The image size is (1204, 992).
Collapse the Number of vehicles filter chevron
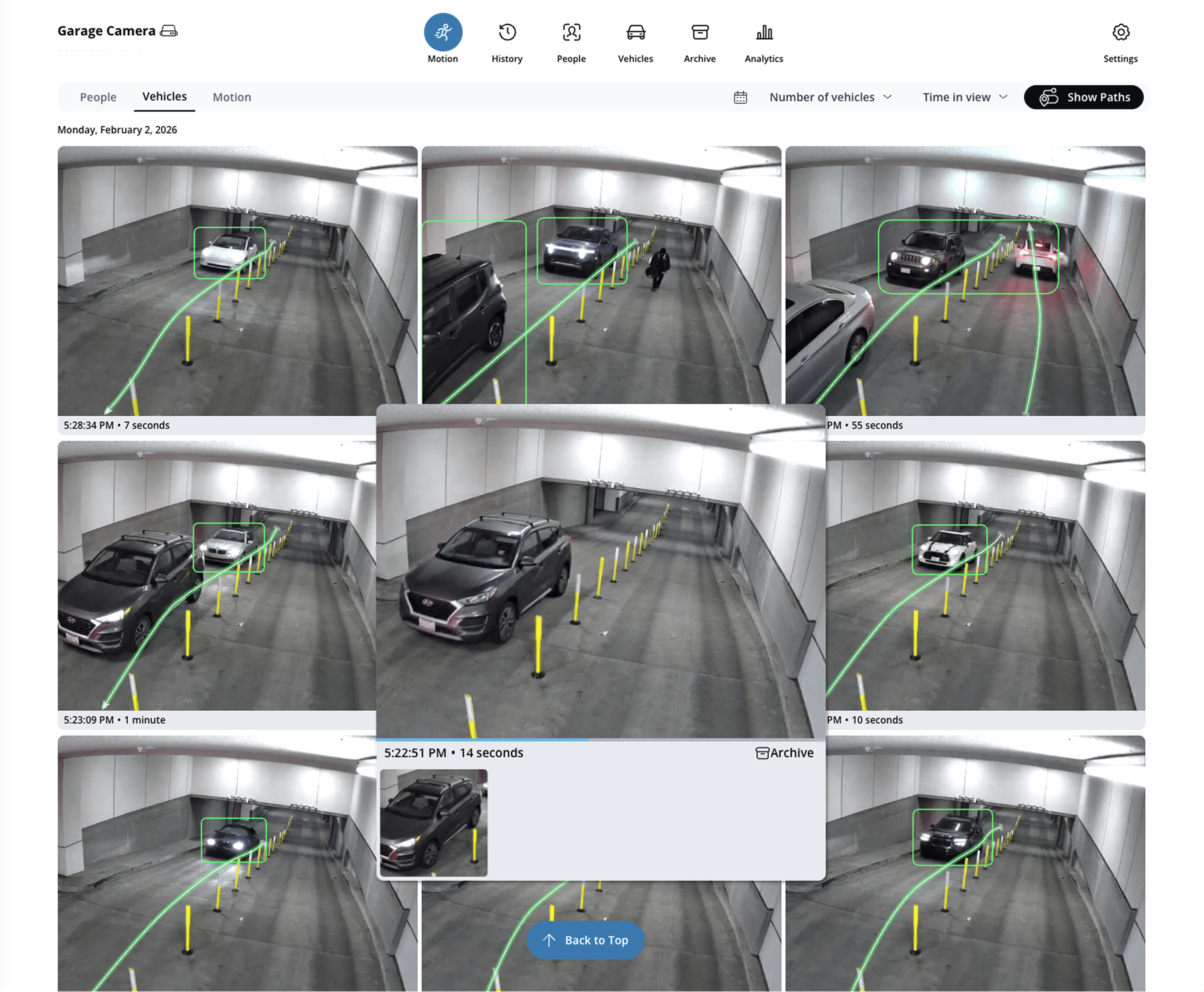(888, 97)
